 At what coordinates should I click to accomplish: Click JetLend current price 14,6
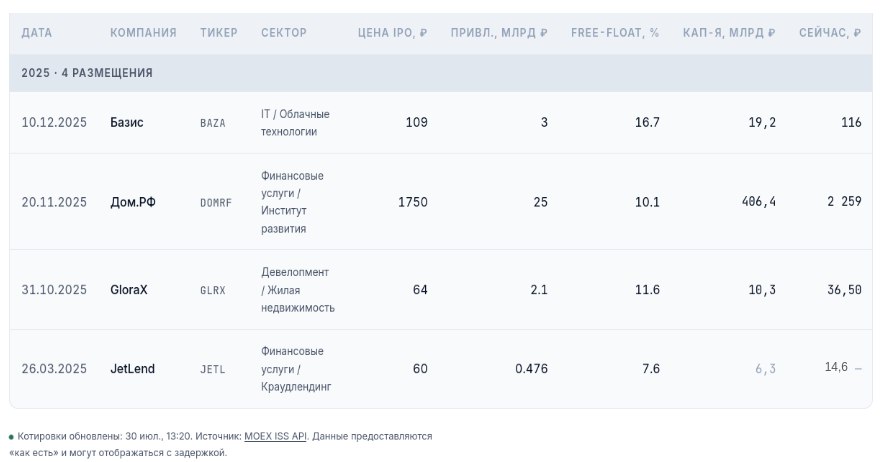836,367
